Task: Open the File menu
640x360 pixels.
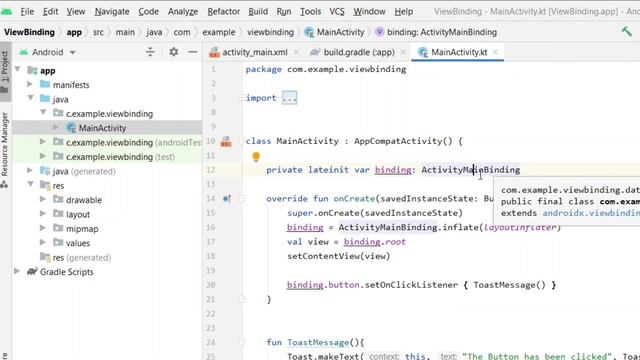Action: pyautogui.click(x=27, y=11)
